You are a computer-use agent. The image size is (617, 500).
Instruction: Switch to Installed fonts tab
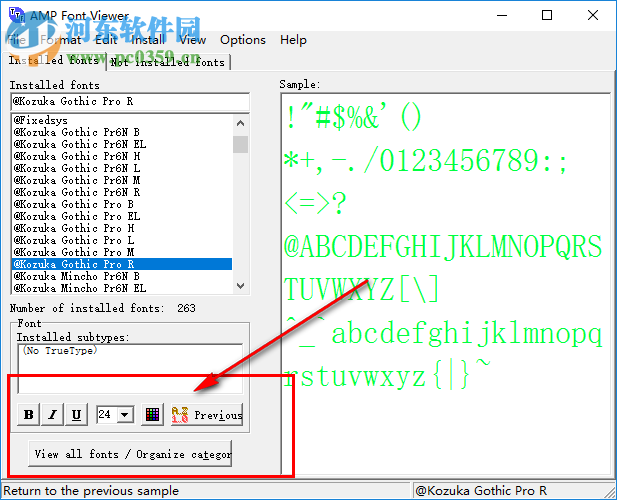54,61
